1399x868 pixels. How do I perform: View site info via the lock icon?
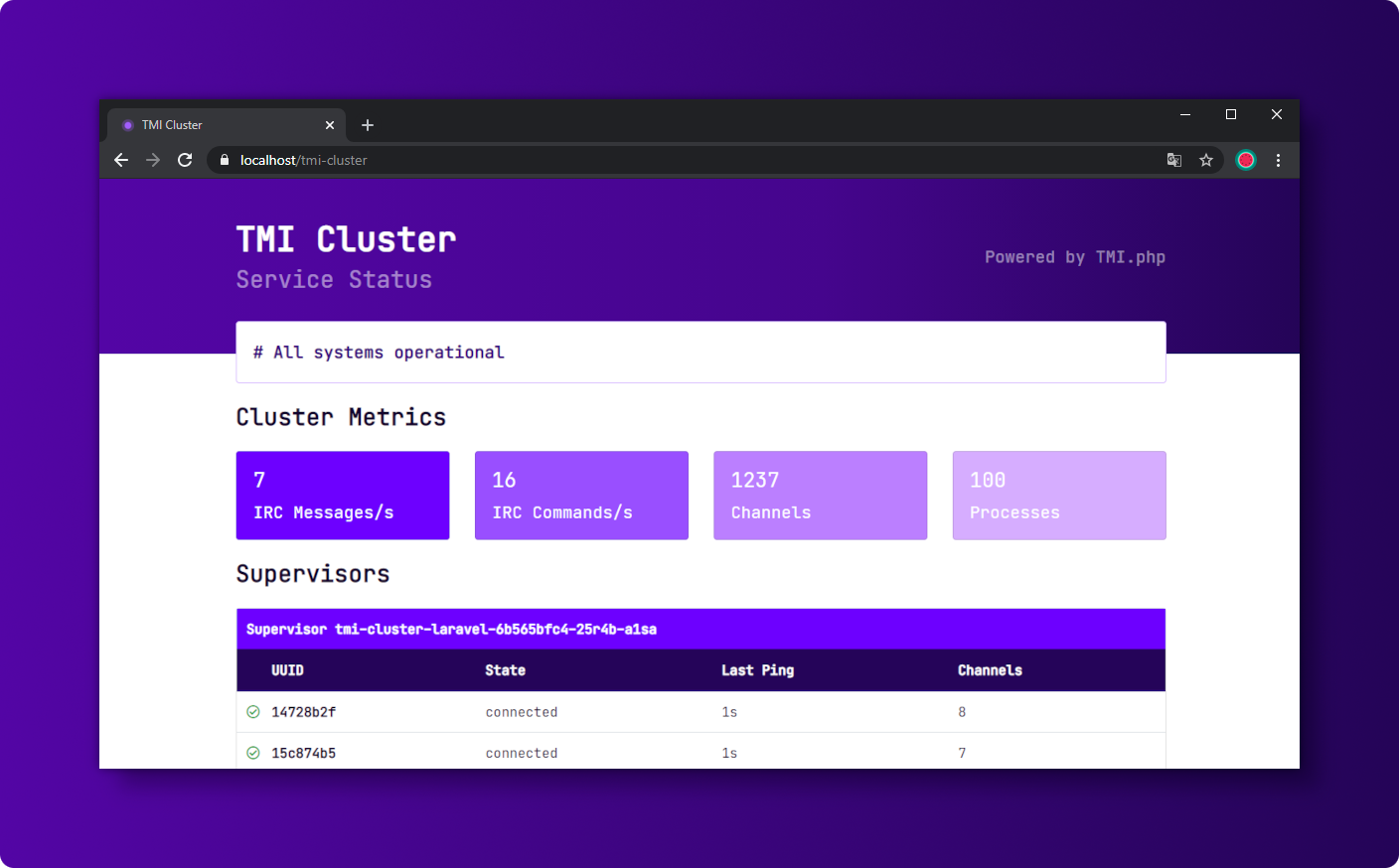pyautogui.click(x=225, y=160)
